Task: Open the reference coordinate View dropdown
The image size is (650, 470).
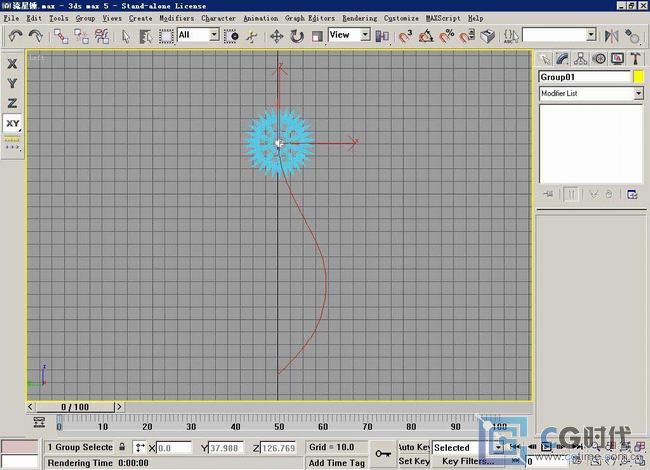Action: click(365, 34)
